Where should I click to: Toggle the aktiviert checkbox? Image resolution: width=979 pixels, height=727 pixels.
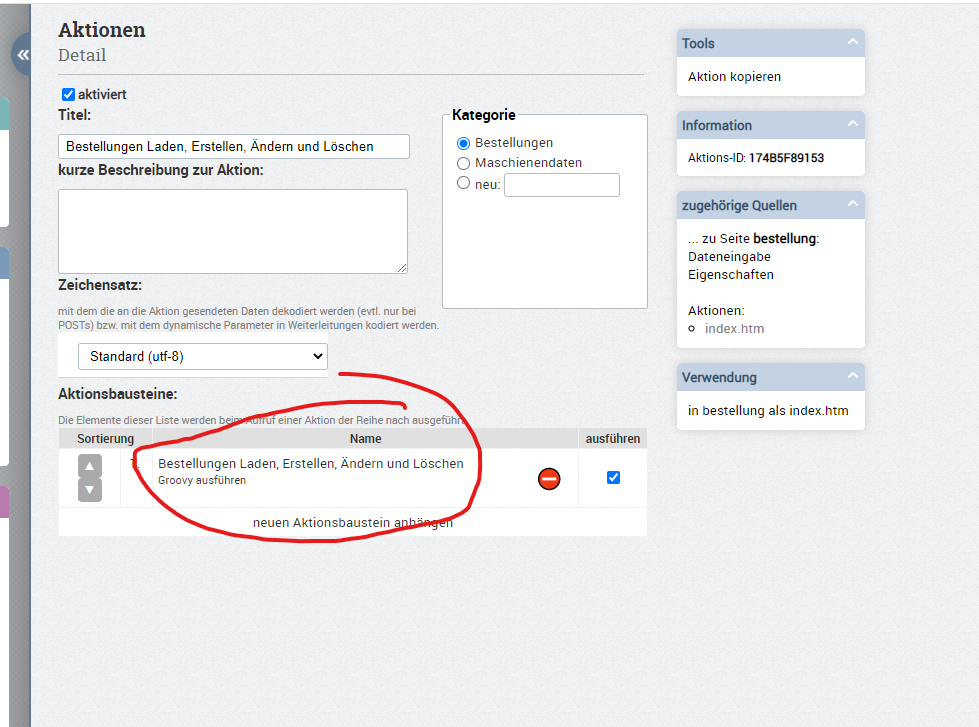(68, 95)
